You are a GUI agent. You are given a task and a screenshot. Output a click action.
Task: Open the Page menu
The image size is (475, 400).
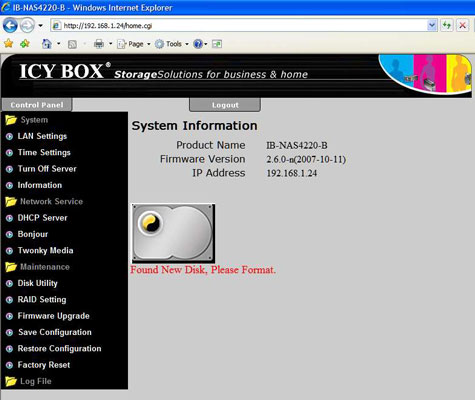coord(134,44)
